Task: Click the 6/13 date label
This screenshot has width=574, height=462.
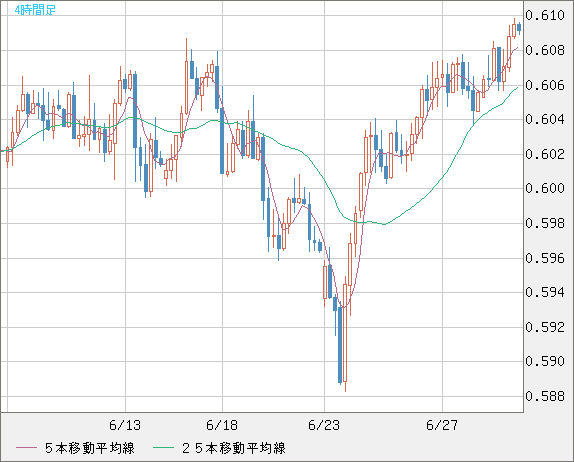Action: click(125, 425)
